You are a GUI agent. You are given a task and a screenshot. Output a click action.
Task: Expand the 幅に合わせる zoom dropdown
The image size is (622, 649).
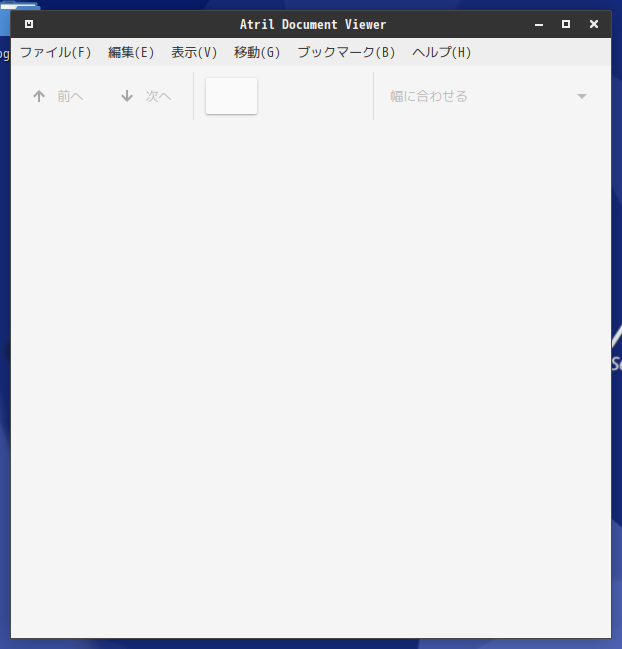(x=488, y=96)
